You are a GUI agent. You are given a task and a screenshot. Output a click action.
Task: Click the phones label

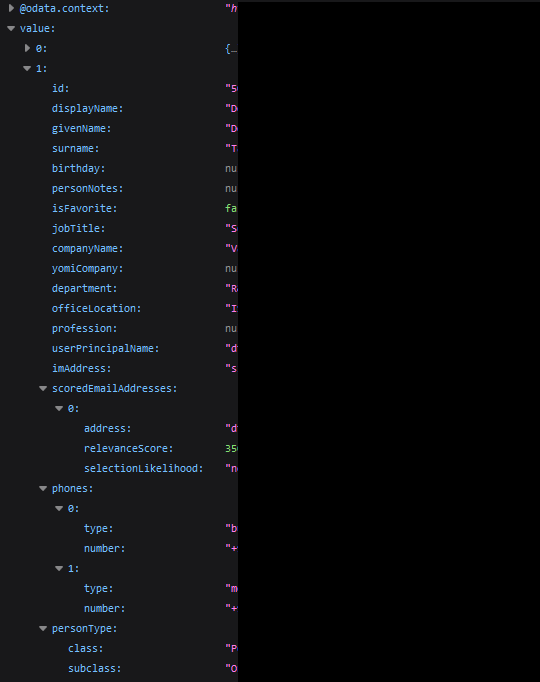(x=73, y=488)
